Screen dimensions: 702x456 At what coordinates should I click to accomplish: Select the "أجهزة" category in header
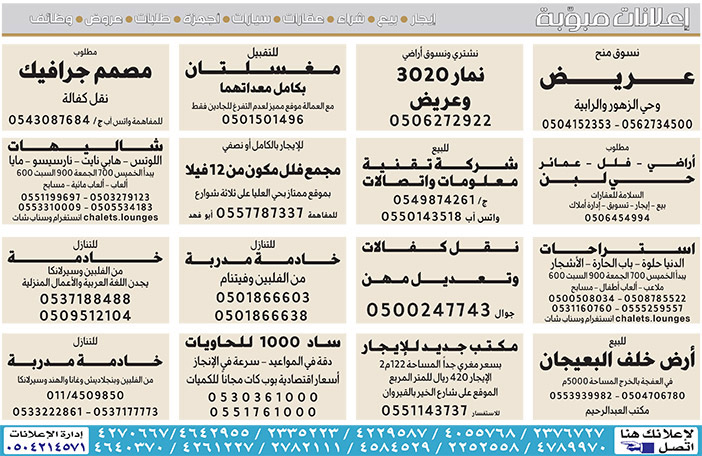[x=201, y=19]
